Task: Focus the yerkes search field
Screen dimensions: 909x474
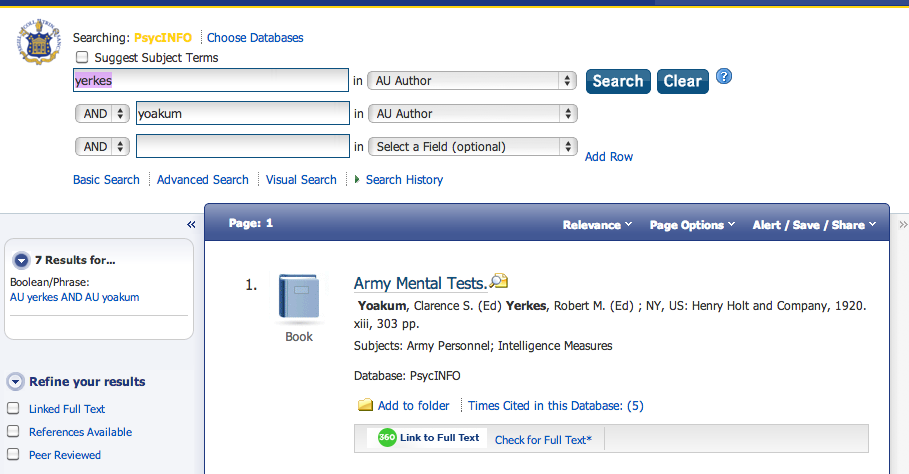Action: [x=211, y=81]
